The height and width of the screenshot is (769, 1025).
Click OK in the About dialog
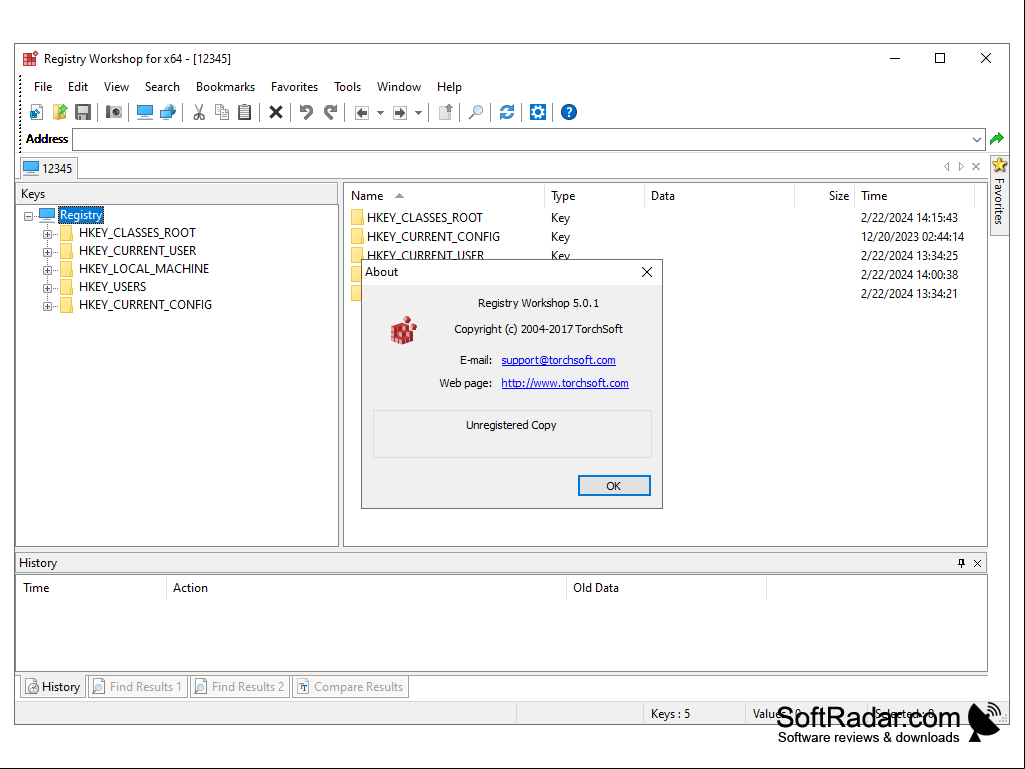614,486
